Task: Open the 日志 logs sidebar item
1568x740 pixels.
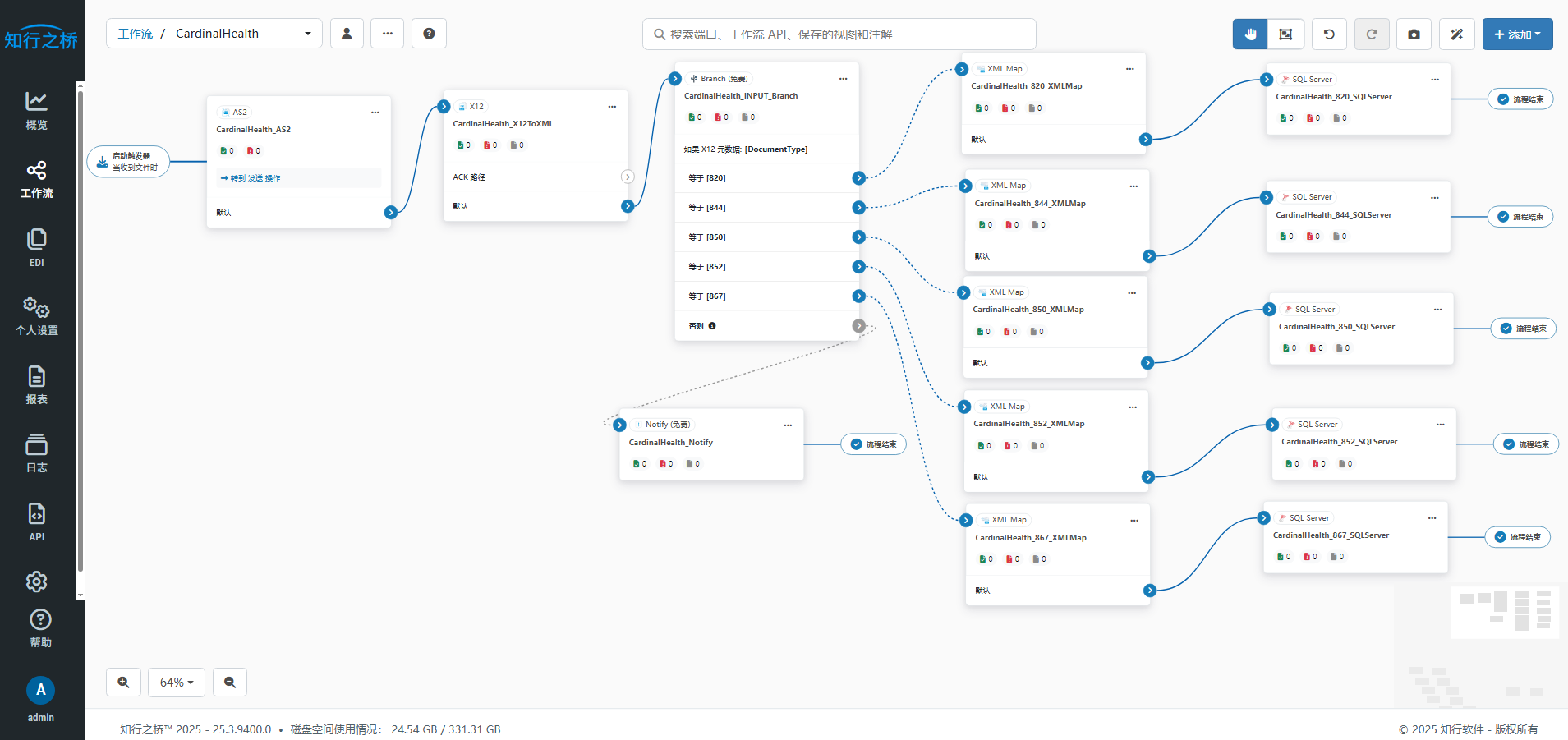Action: (37, 453)
